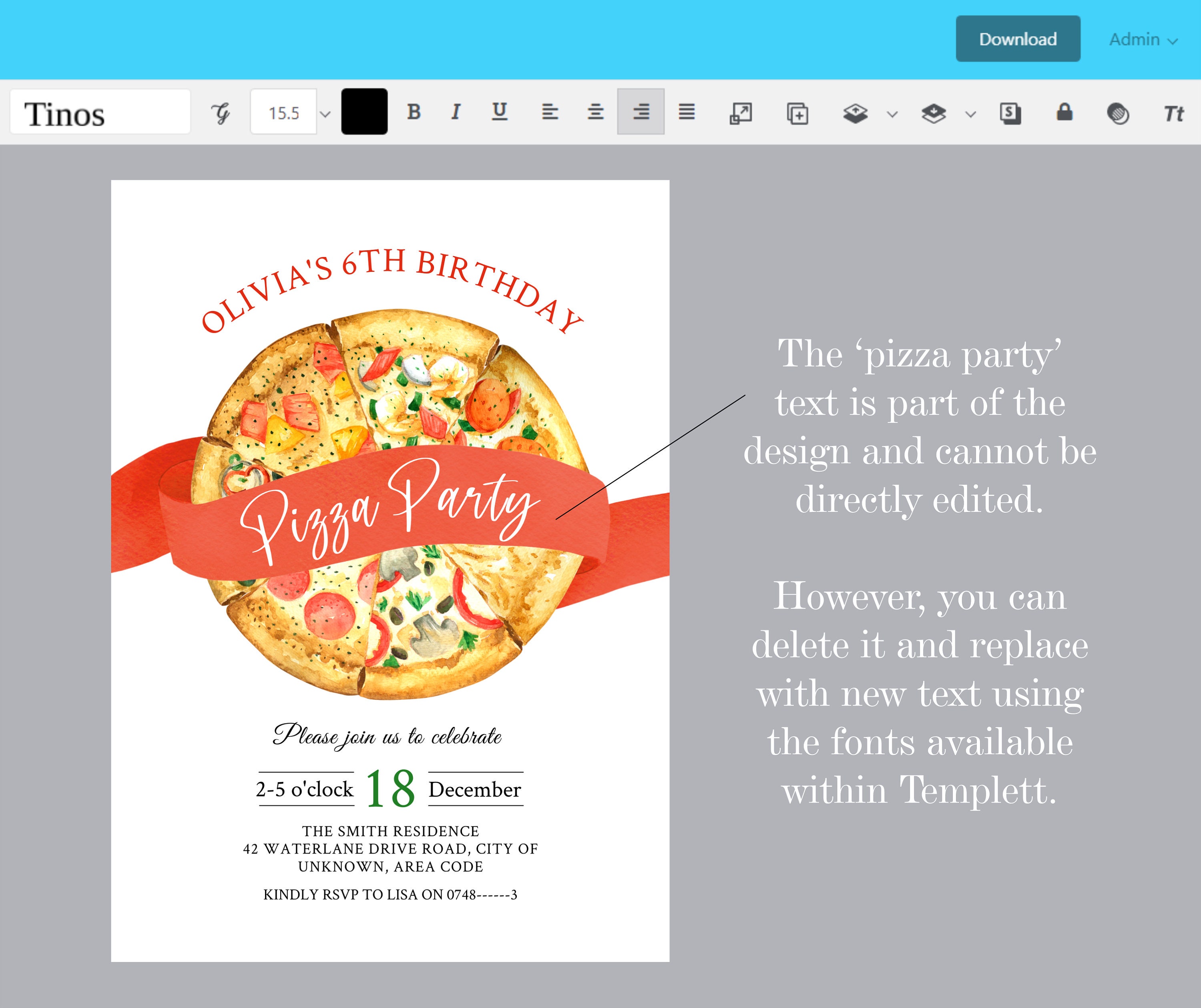Open the opacity/transparency control
This screenshot has height=1008, width=1201.
(1117, 113)
